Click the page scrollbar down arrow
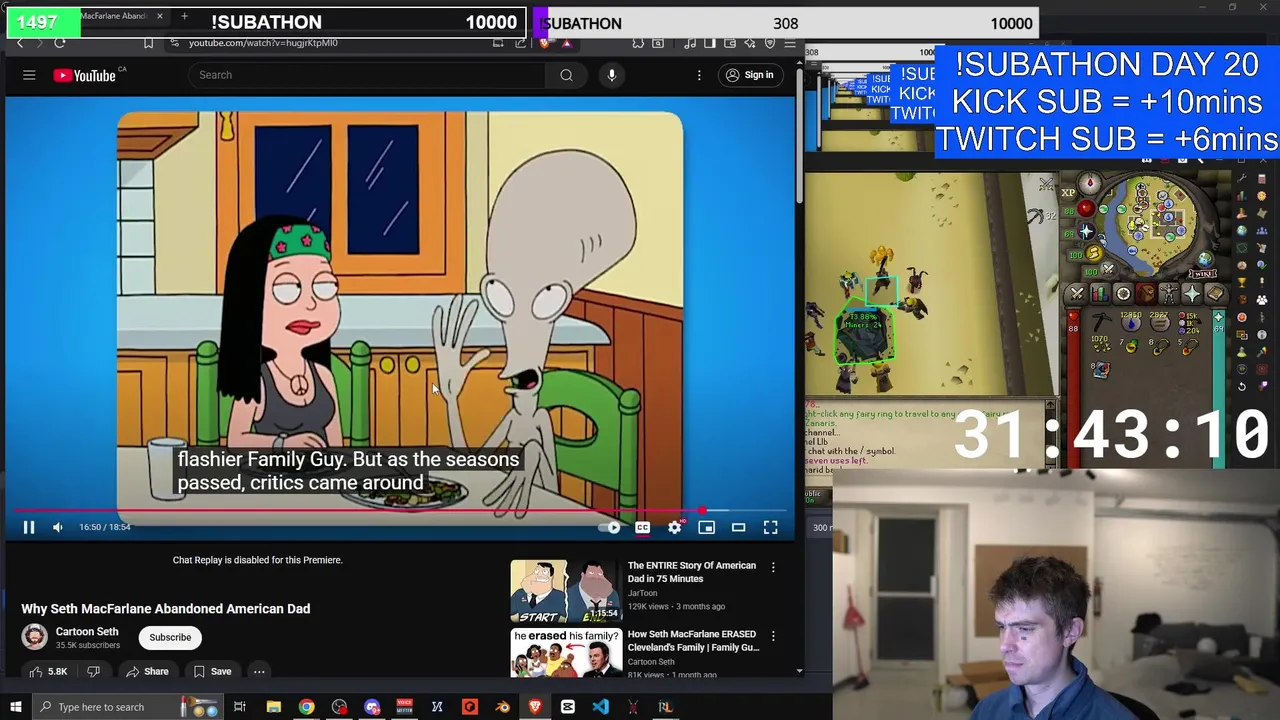The width and height of the screenshot is (1280, 720). click(799, 671)
